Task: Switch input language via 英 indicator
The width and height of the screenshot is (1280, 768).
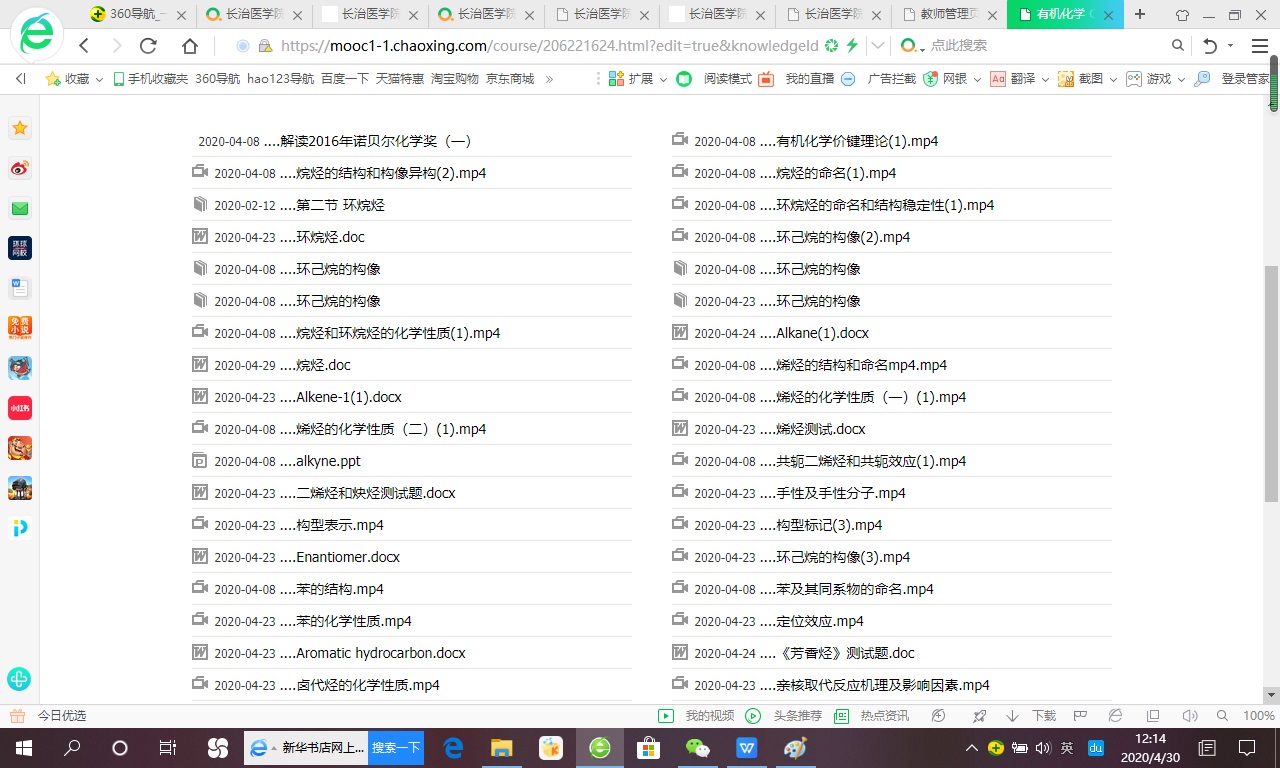Action: (x=1067, y=747)
